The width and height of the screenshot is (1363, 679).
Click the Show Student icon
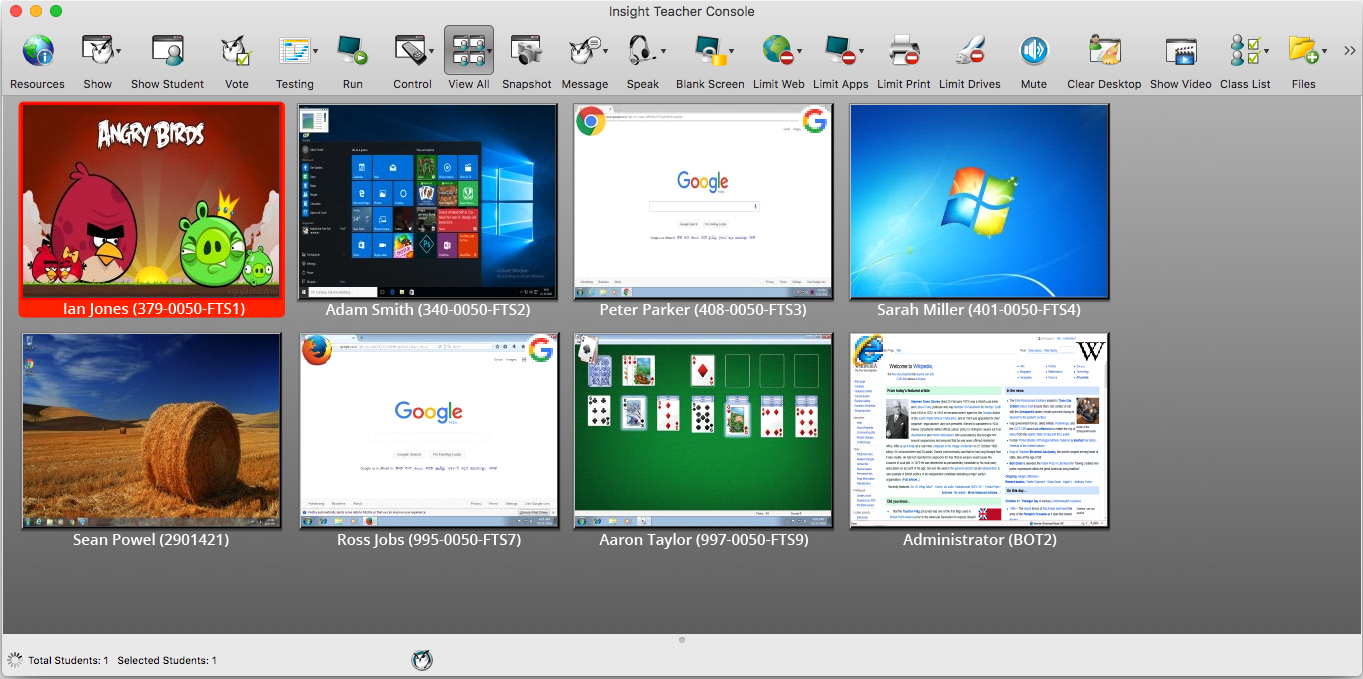point(167,50)
